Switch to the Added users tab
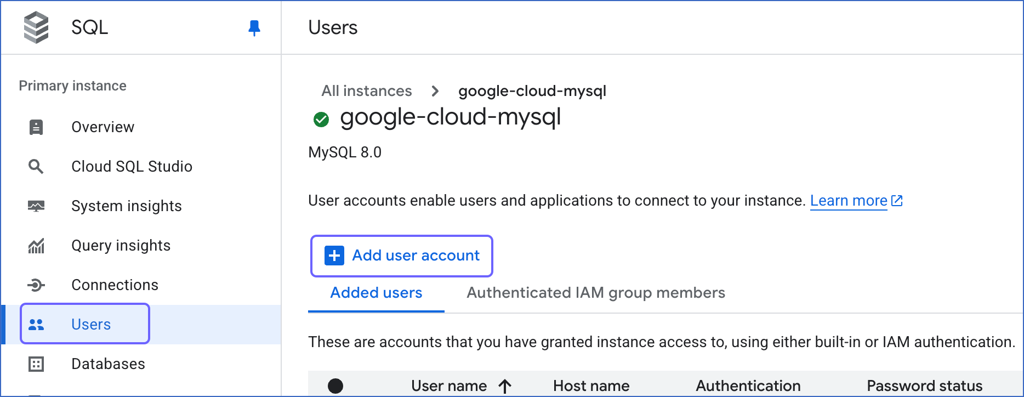The image size is (1024, 397). tap(376, 293)
